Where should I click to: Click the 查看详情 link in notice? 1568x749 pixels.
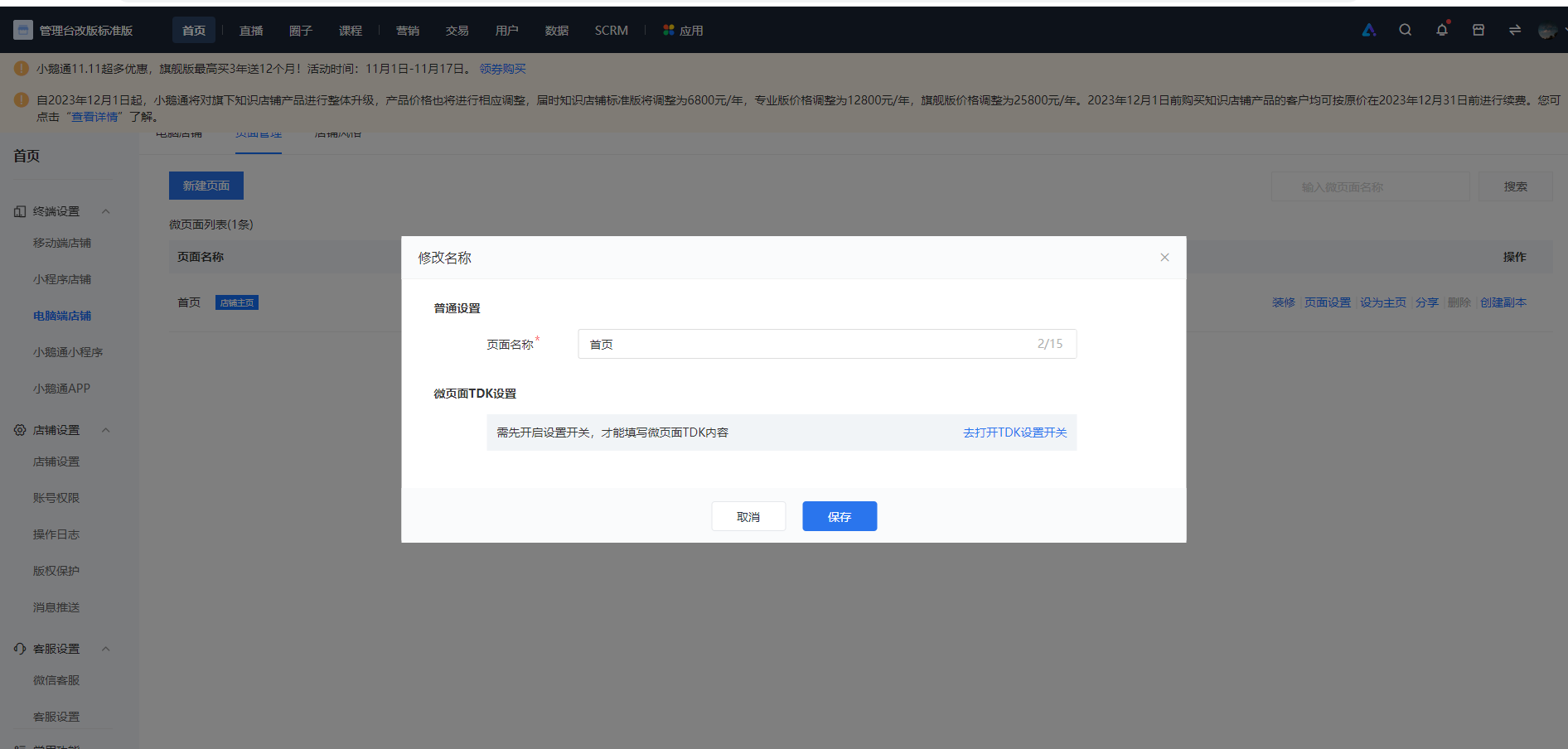tap(94, 117)
